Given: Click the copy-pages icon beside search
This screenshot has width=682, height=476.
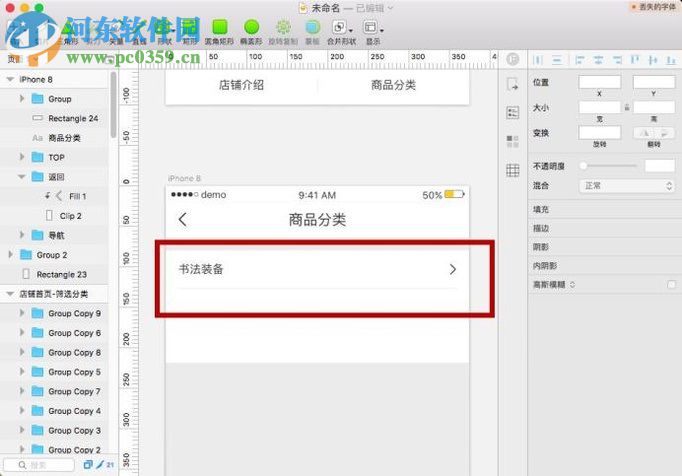Looking at the screenshot, I should [x=88, y=465].
